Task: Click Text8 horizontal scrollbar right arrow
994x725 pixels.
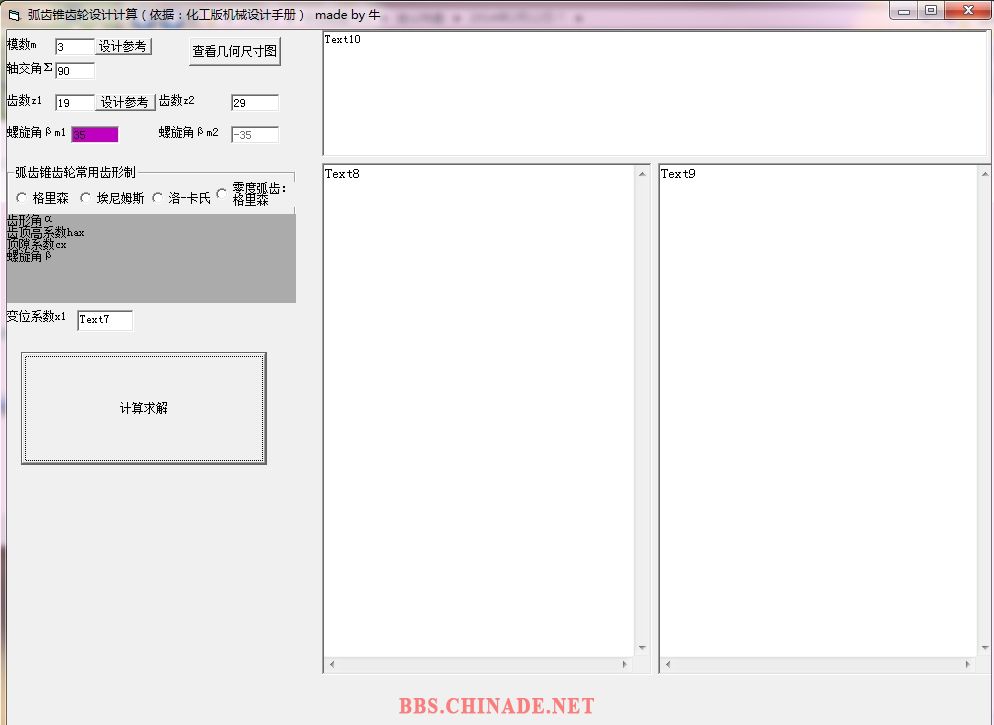Action: [x=625, y=664]
